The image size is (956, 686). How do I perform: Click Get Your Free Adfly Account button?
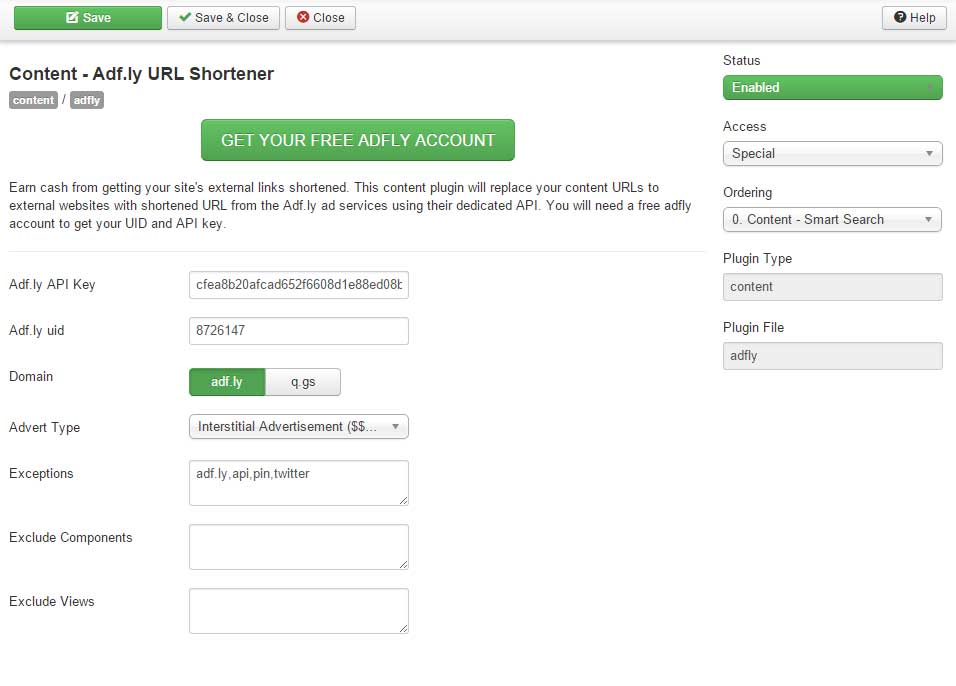358,140
